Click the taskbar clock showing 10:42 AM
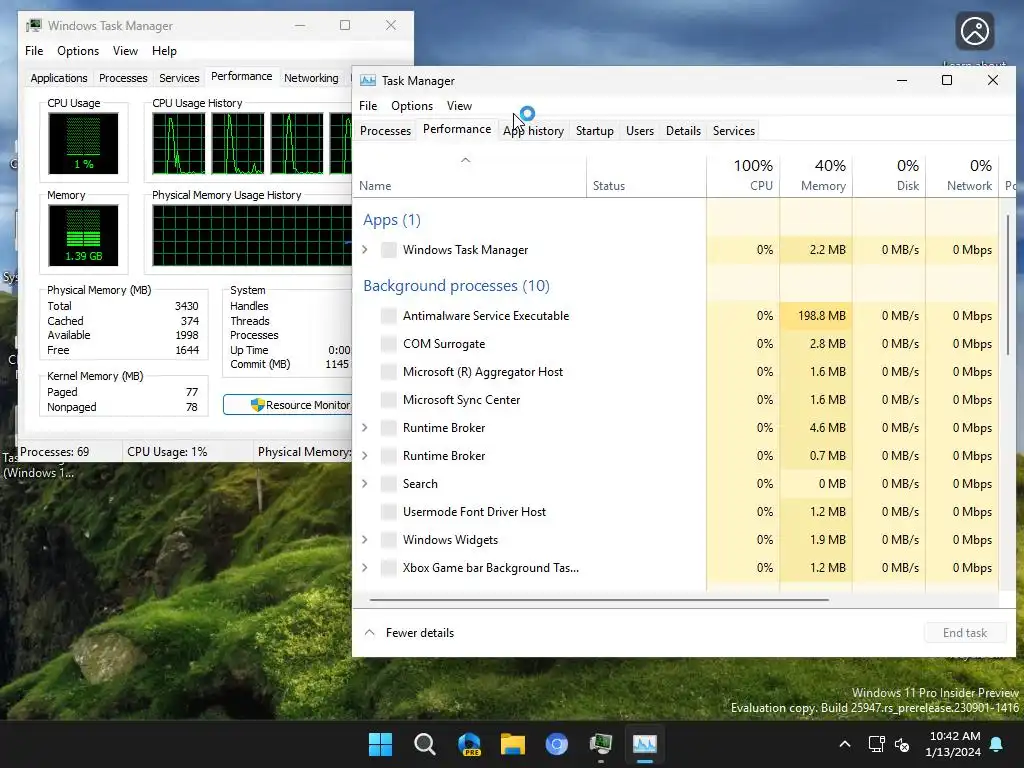The width and height of the screenshot is (1024, 768). [x=954, y=744]
